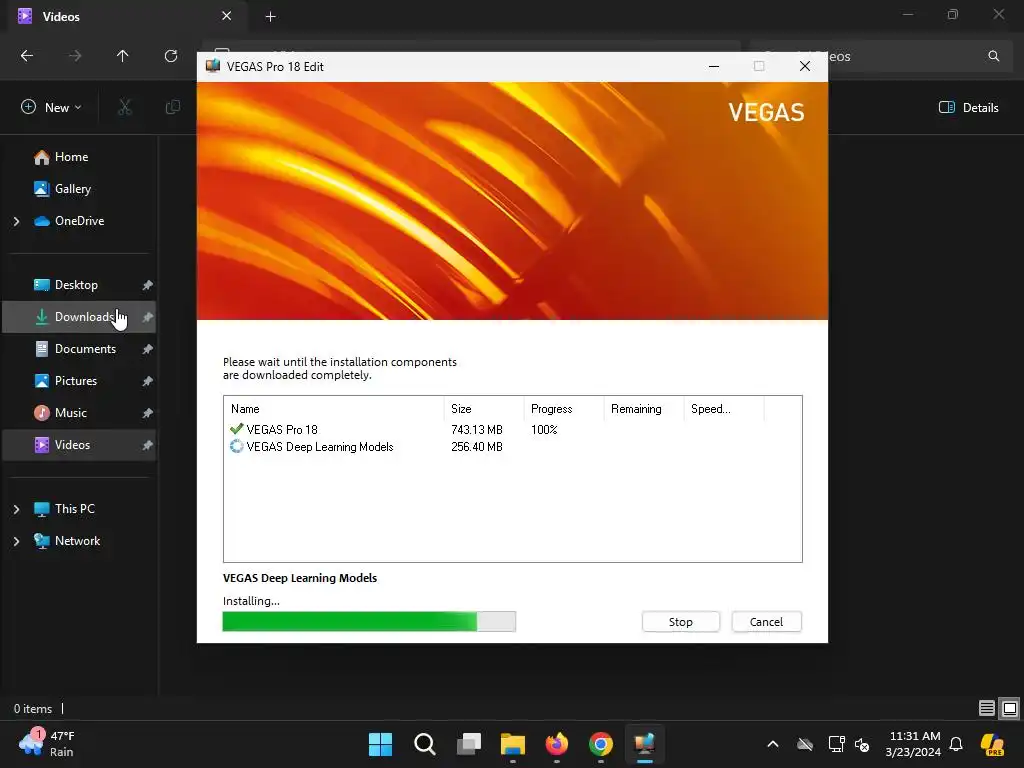Go forward in File Explorer
Screen dimensions: 1024x768
(75, 56)
